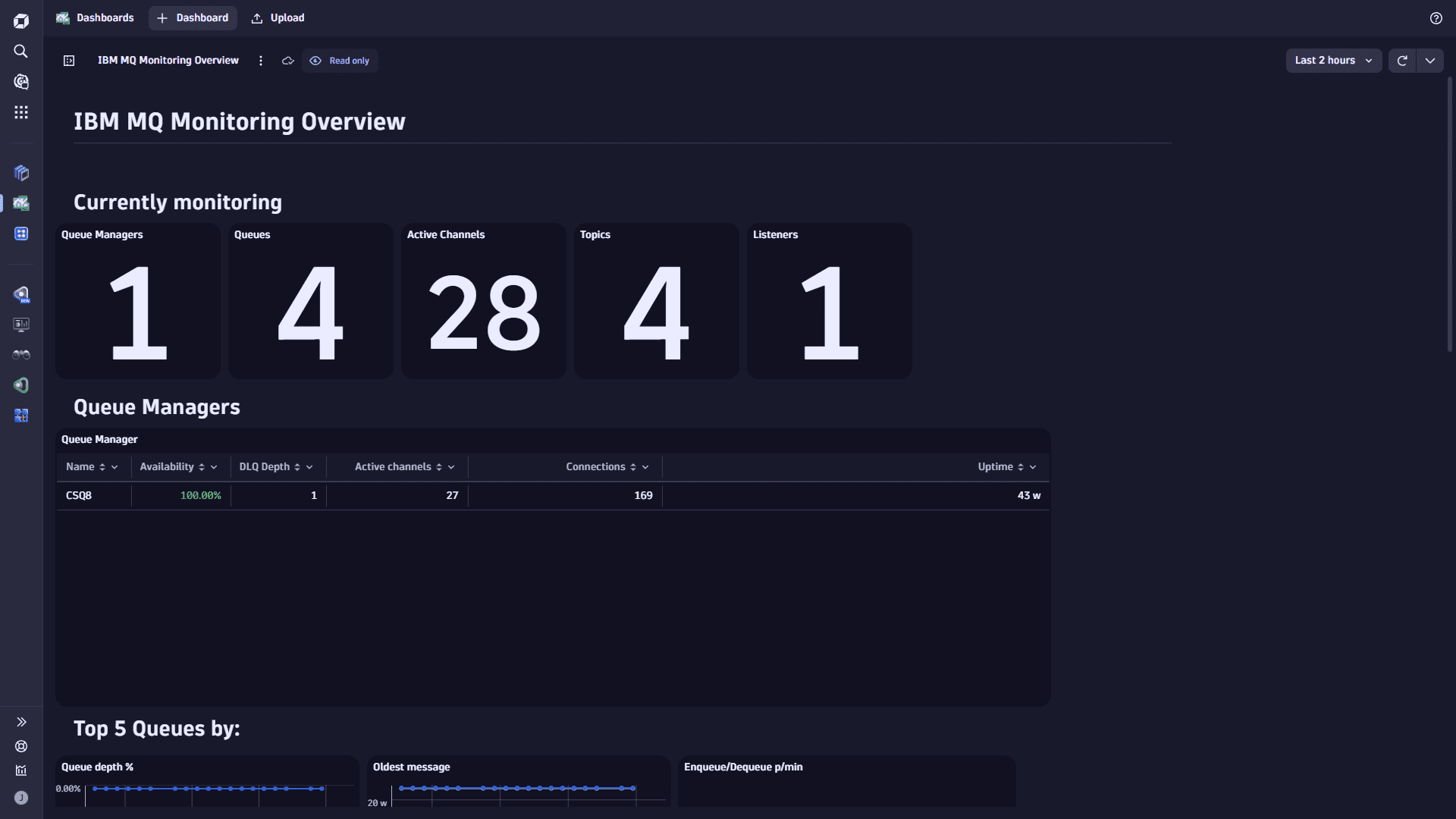Open the chart icon near sidebar bottom
The width and height of the screenshot is (1456, 819).
click(x=21, y=770)
